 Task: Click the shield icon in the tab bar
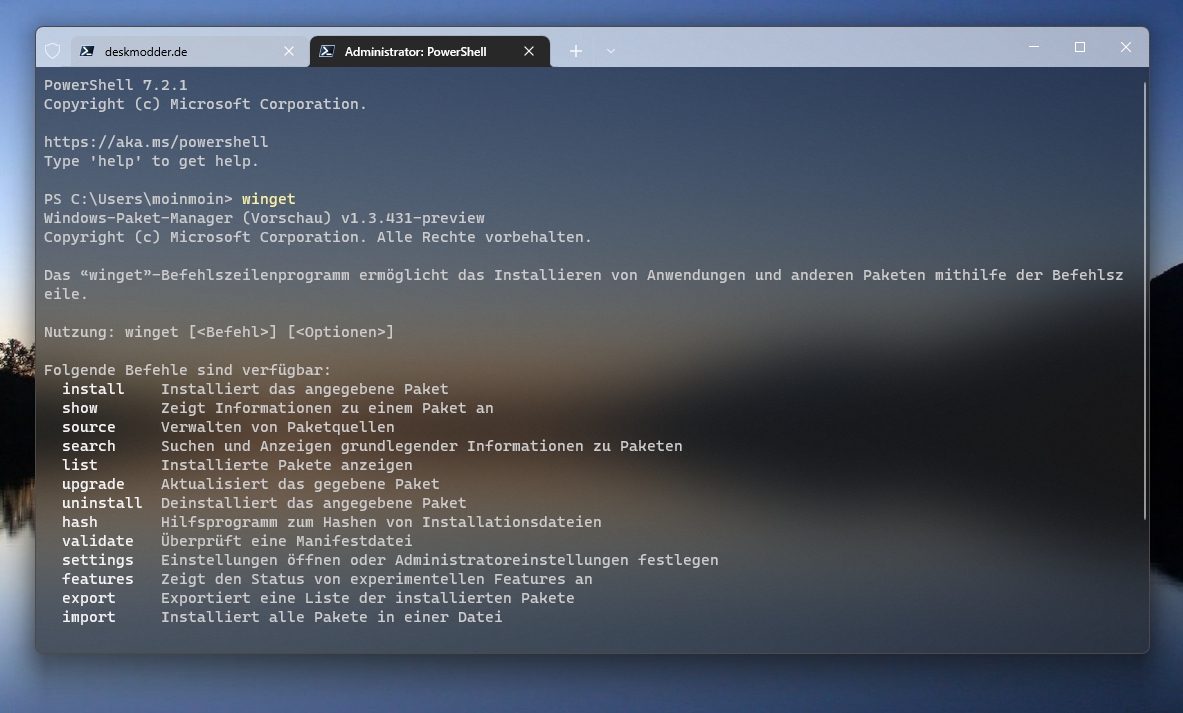52,51
